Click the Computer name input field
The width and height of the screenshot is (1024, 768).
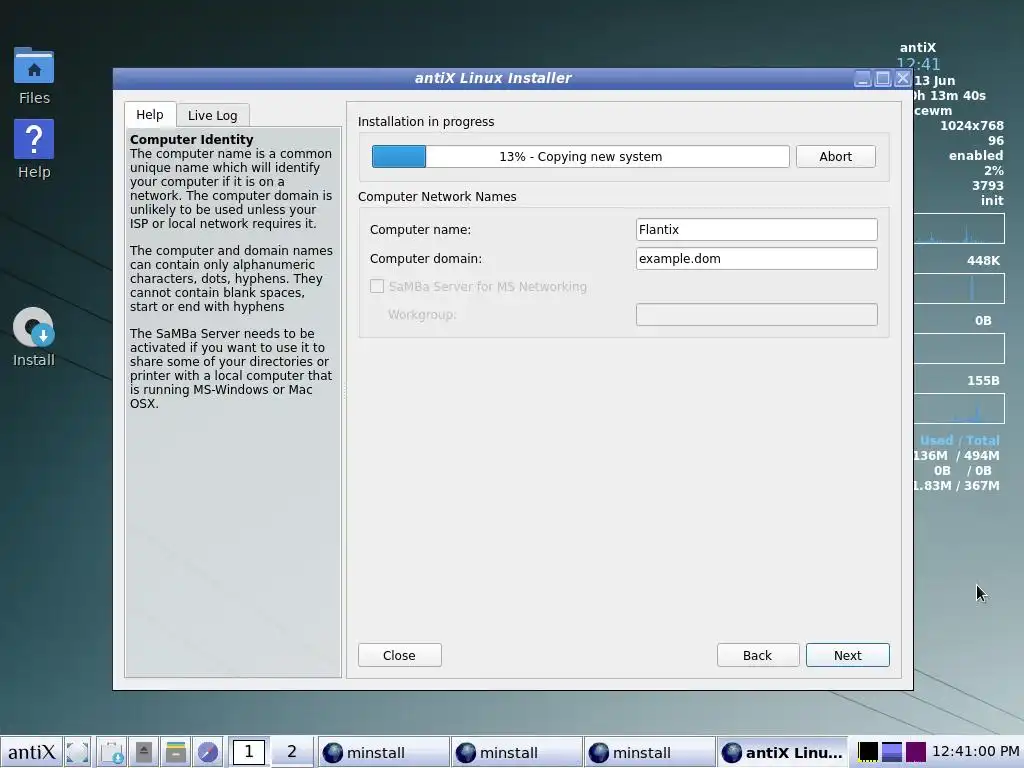pyautogui.click(x=756, y=229)
